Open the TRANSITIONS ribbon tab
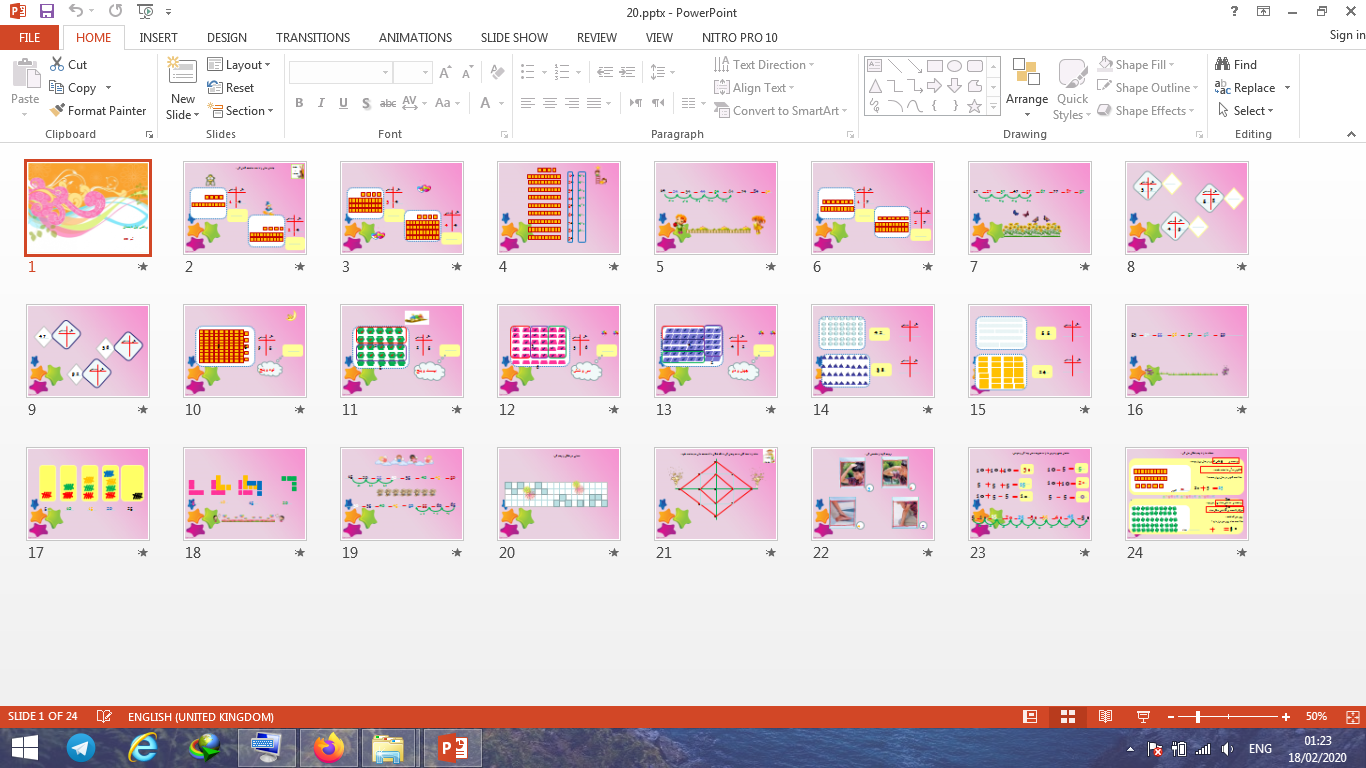This screenshot has height=768, width=1366. (313, 38)
